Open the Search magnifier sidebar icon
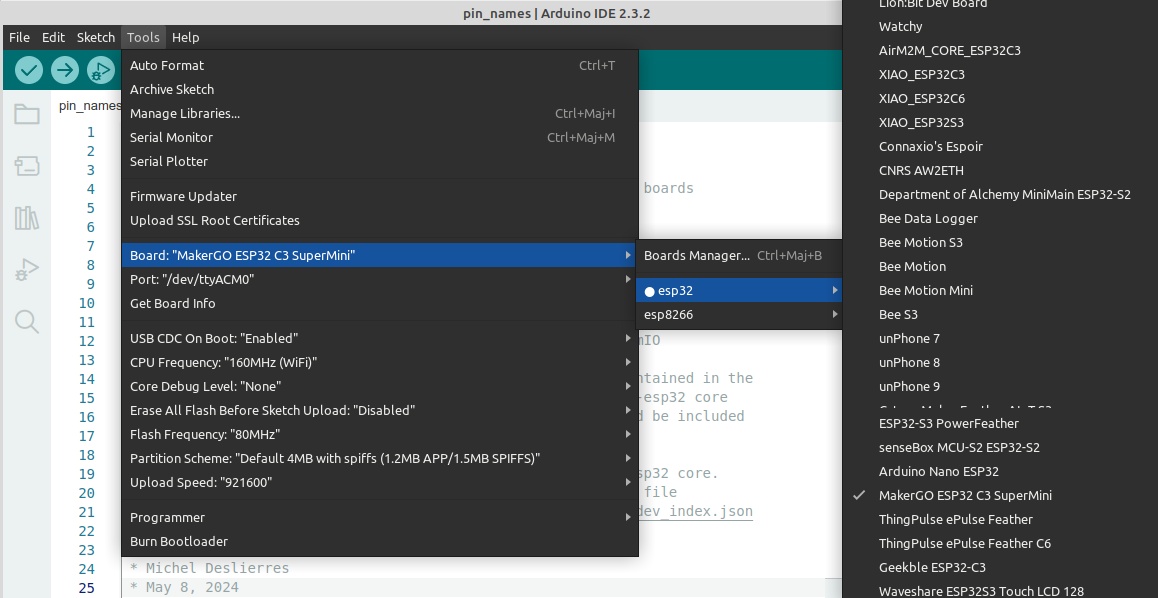Viewport: 1158px width, 598px height. click(x=27, y=321)
